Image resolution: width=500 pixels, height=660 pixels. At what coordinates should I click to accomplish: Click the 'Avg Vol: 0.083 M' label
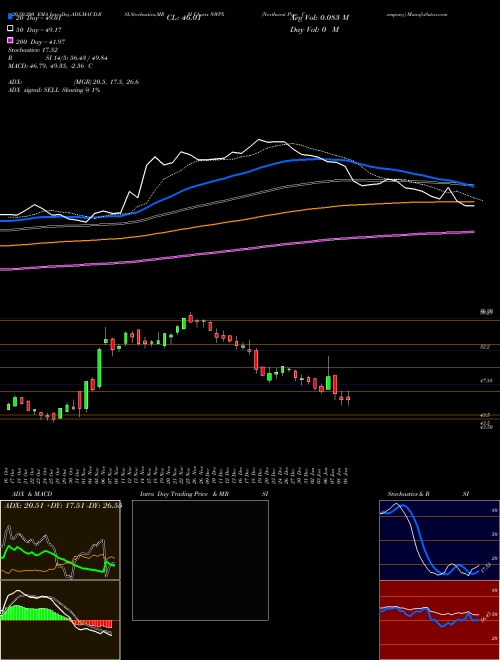point(319,18)
